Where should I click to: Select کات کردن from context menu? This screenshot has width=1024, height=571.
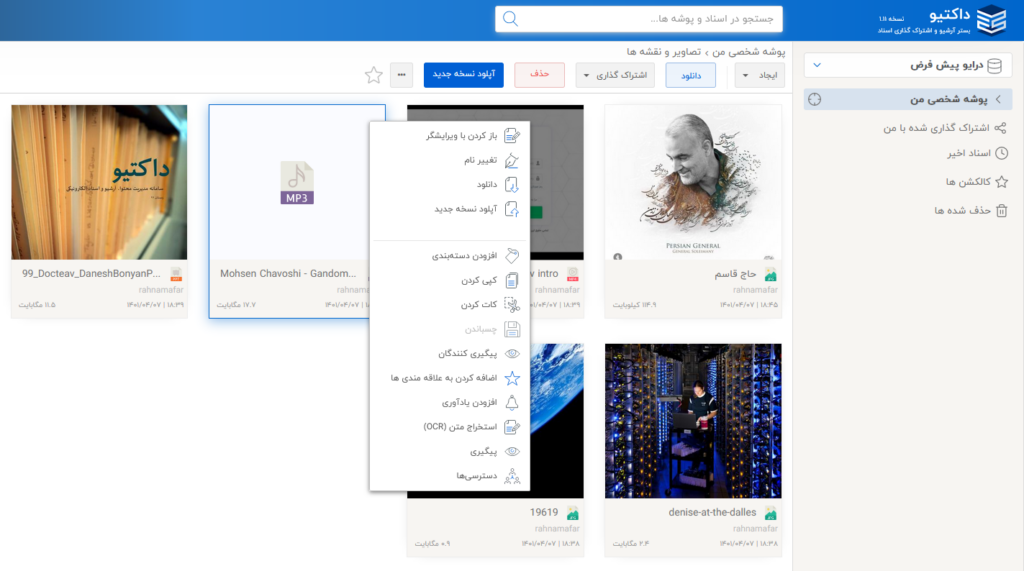(x=451, y=304)
